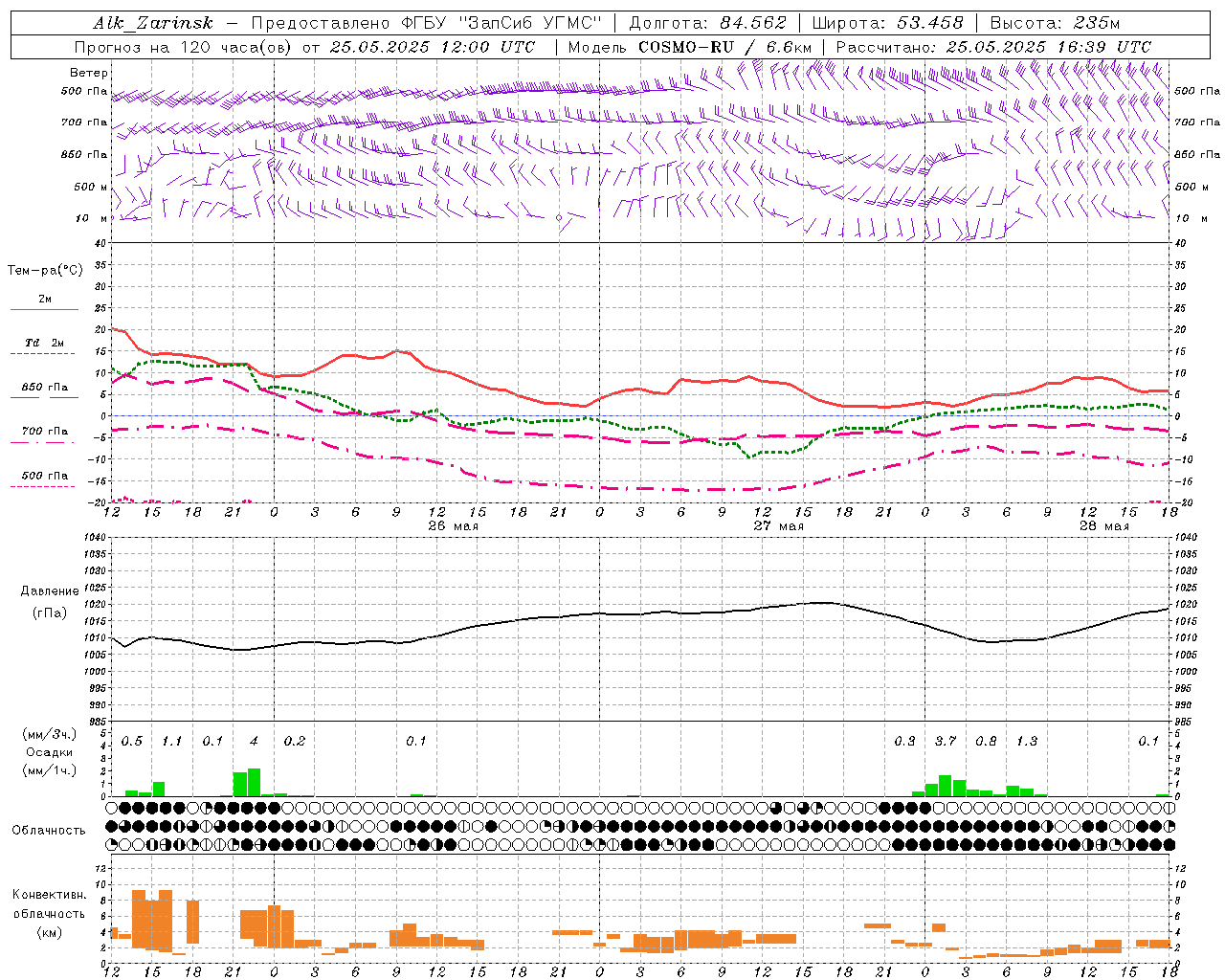This screenshot has height=980, width=1225.
Task: Click the 4 precipitation total value
Action: [x=254, y=741]
